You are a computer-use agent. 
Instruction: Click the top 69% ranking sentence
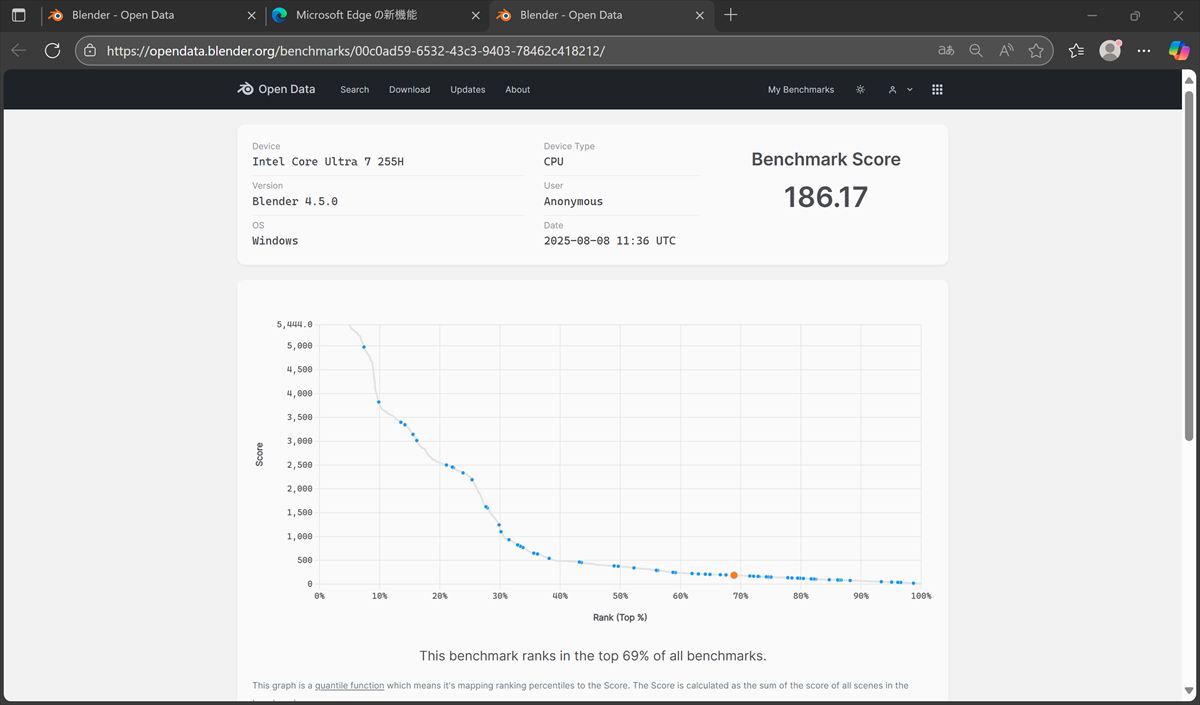click(x=593, y=656)
